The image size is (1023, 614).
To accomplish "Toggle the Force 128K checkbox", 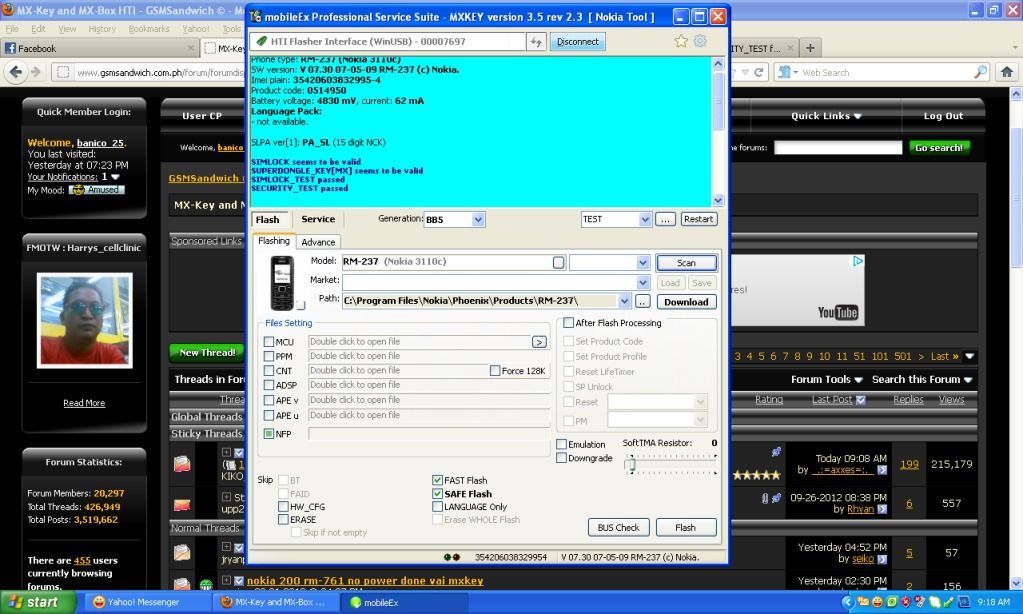I will (495, 371).
